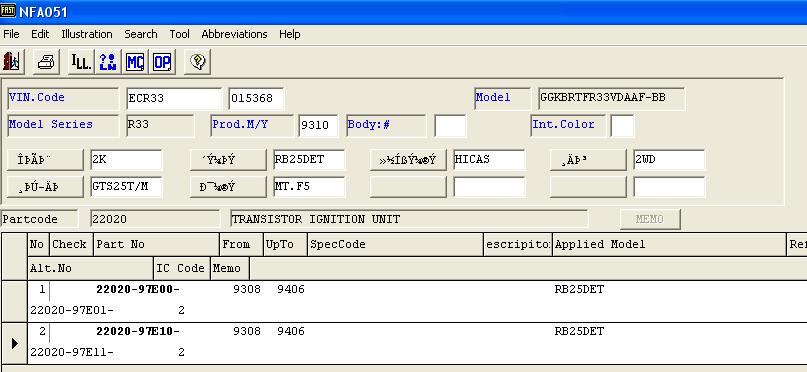Click the VIN code field ECR33
Screen dimensions: 807x372
[174, 98]
